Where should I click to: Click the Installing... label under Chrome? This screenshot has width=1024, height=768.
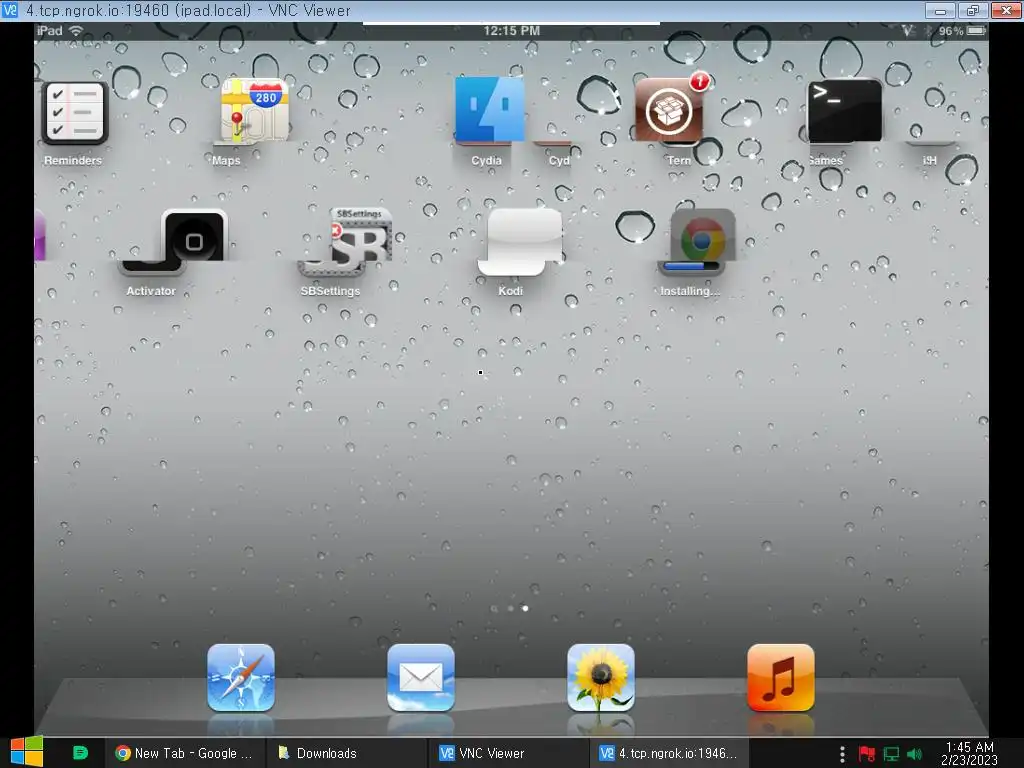[x=690, y=291]
